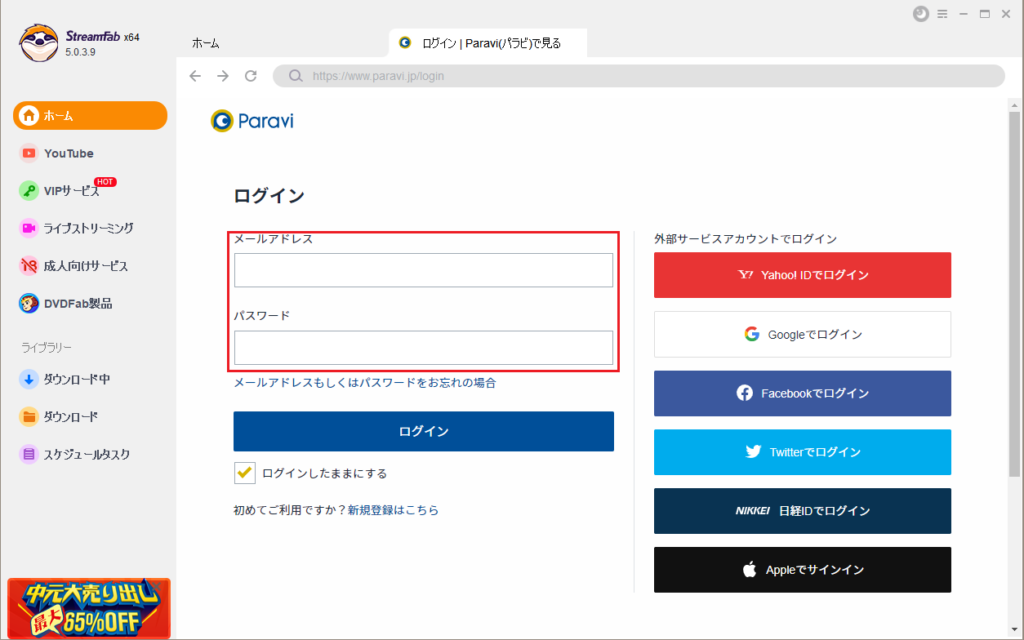Open the forgot email or password link
The image size is (1024, 640).
[365, 383]
